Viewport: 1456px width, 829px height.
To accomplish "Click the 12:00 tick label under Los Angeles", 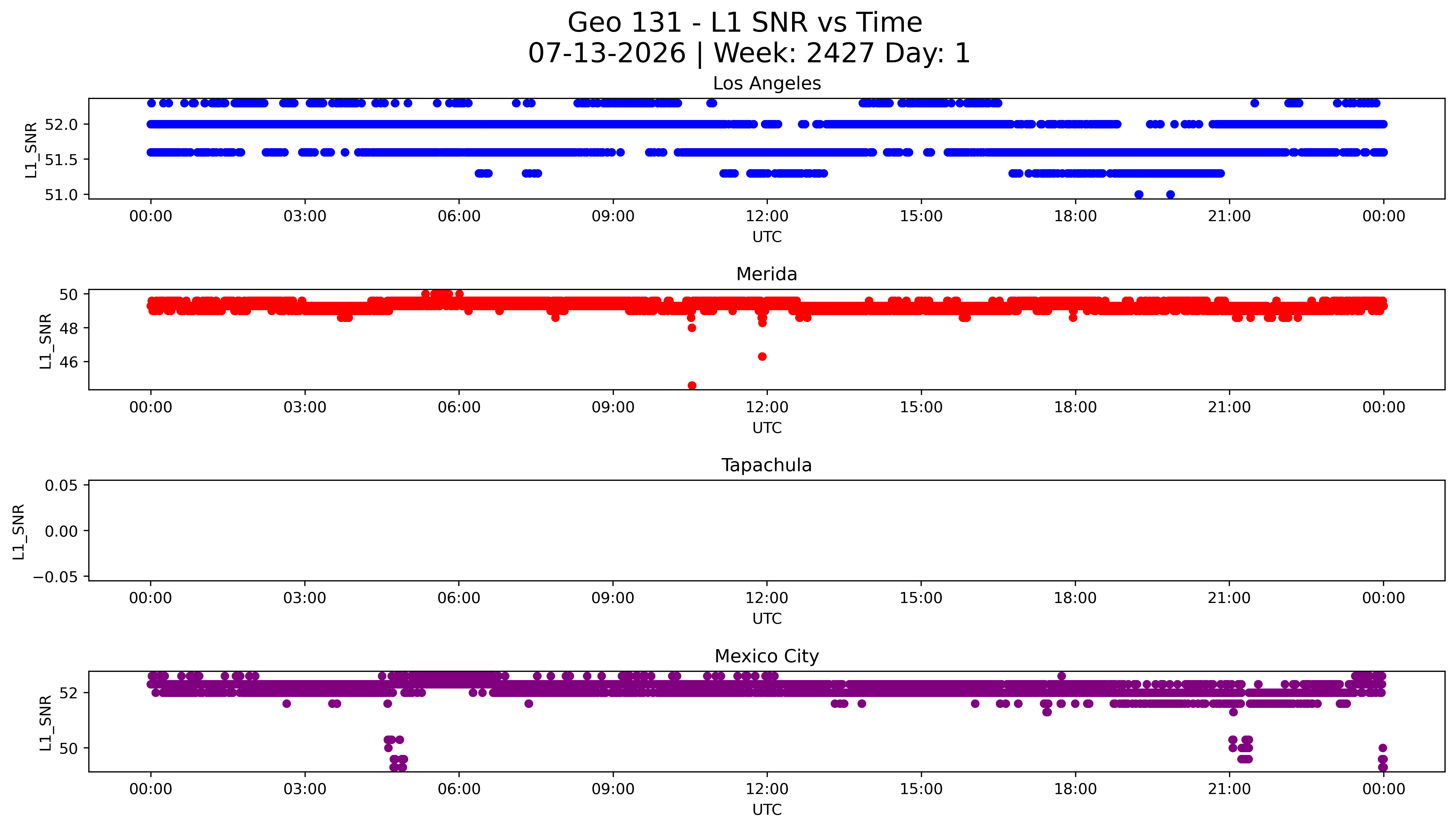I will [766, 216].
